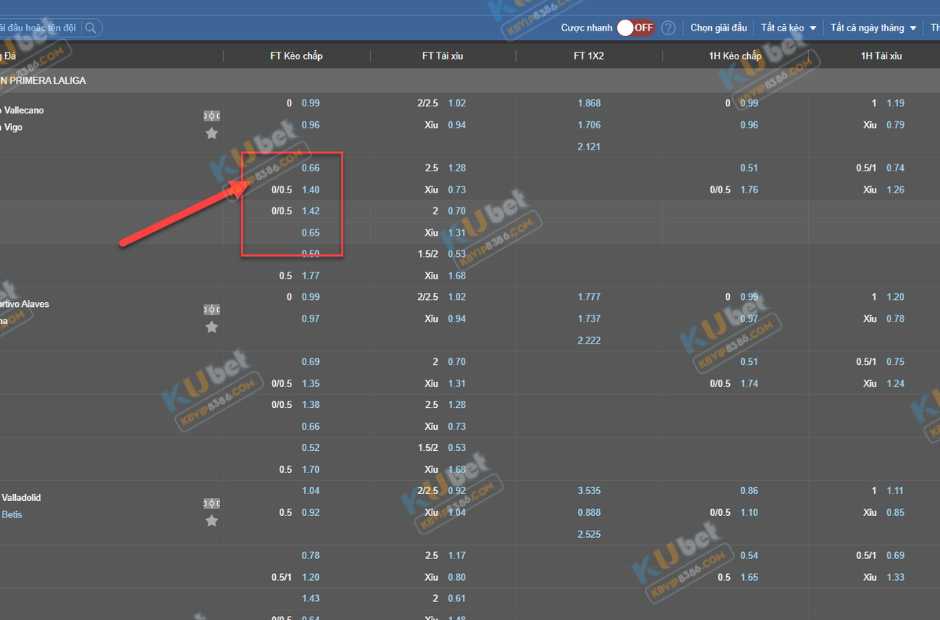The image size is (940, 620).
Task: Select FT handicap odds 0.65
Action: [311, 233]
